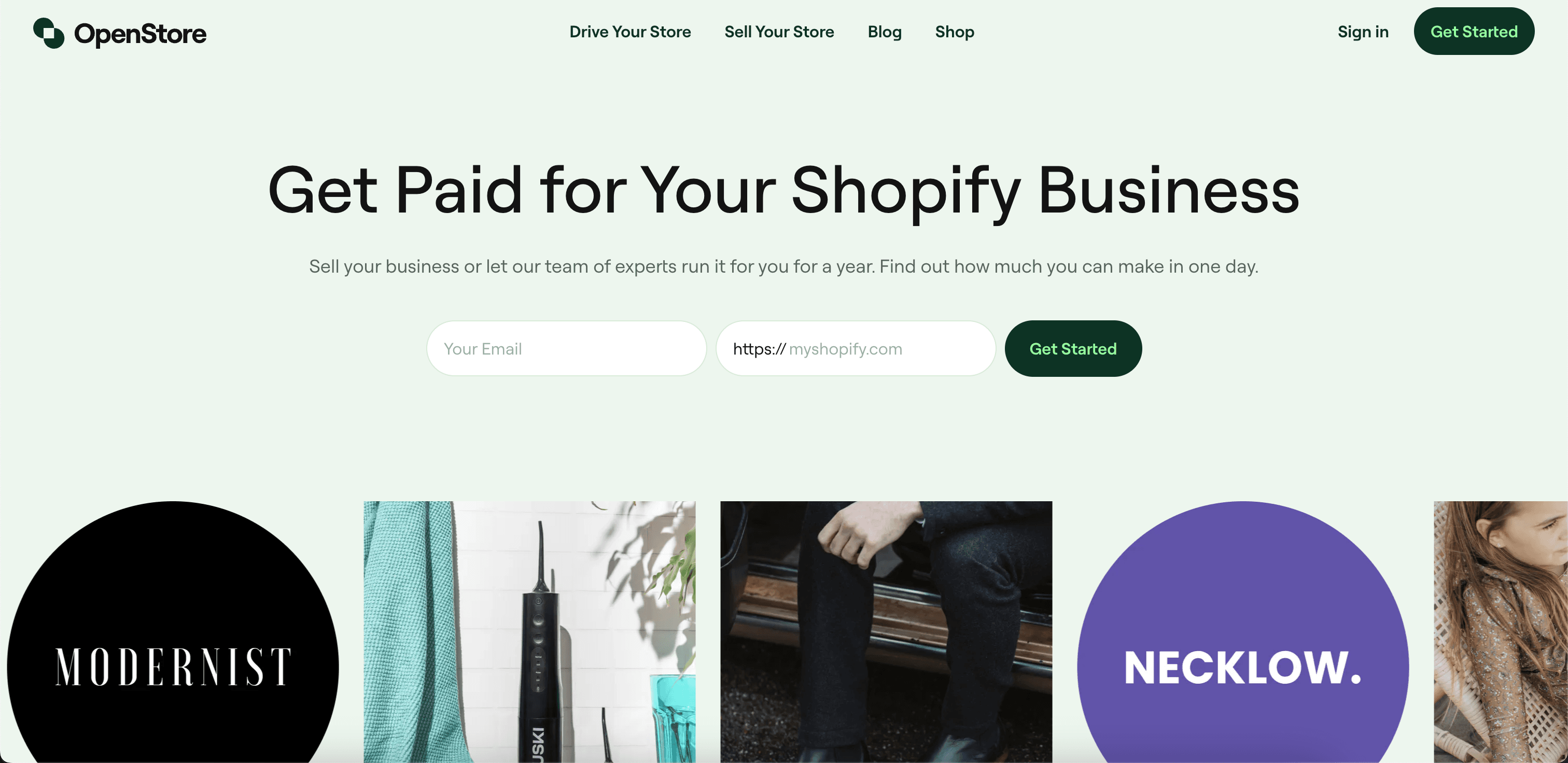Click the subheading about selling your business
The image size is (1568, 763).
(783, 266)
